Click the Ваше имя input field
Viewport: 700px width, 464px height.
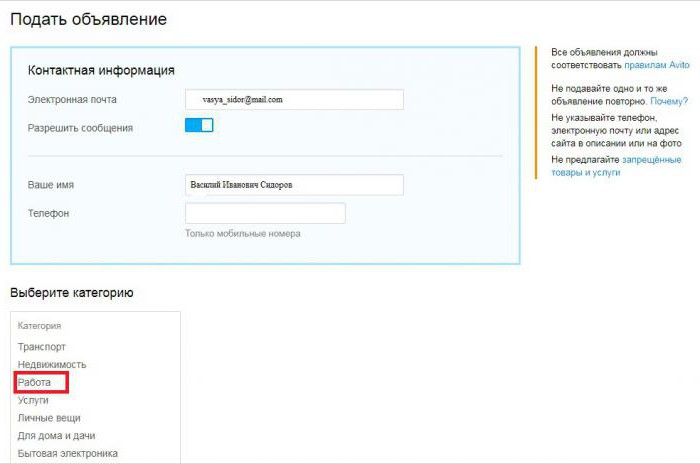point(294,185)
